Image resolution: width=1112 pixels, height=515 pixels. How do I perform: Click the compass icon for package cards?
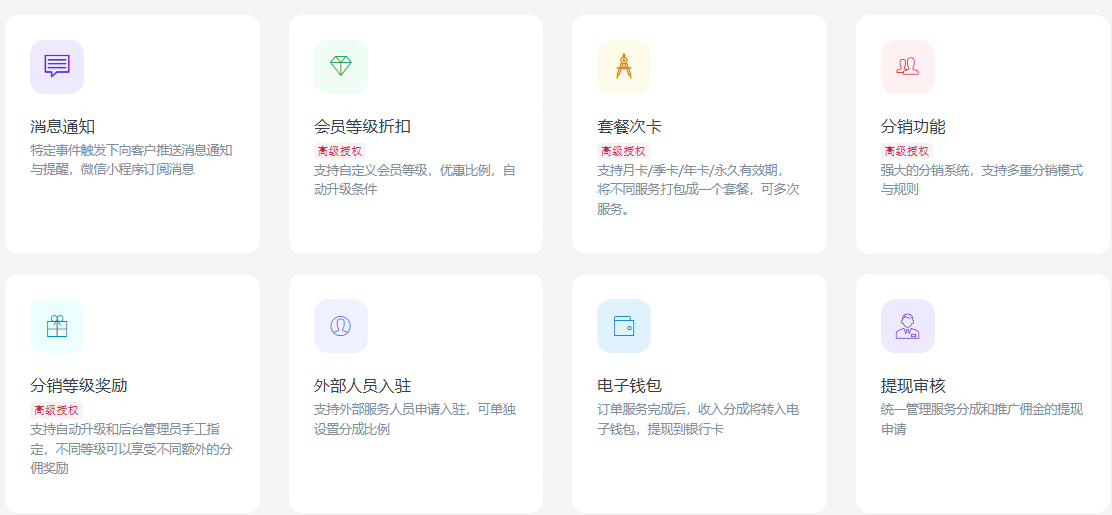click(624, 66)
